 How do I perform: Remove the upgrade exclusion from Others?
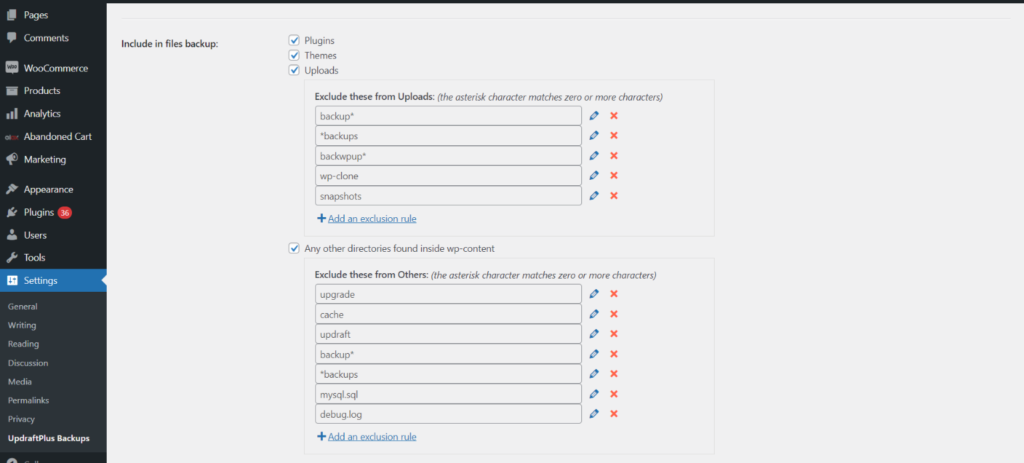614,294
